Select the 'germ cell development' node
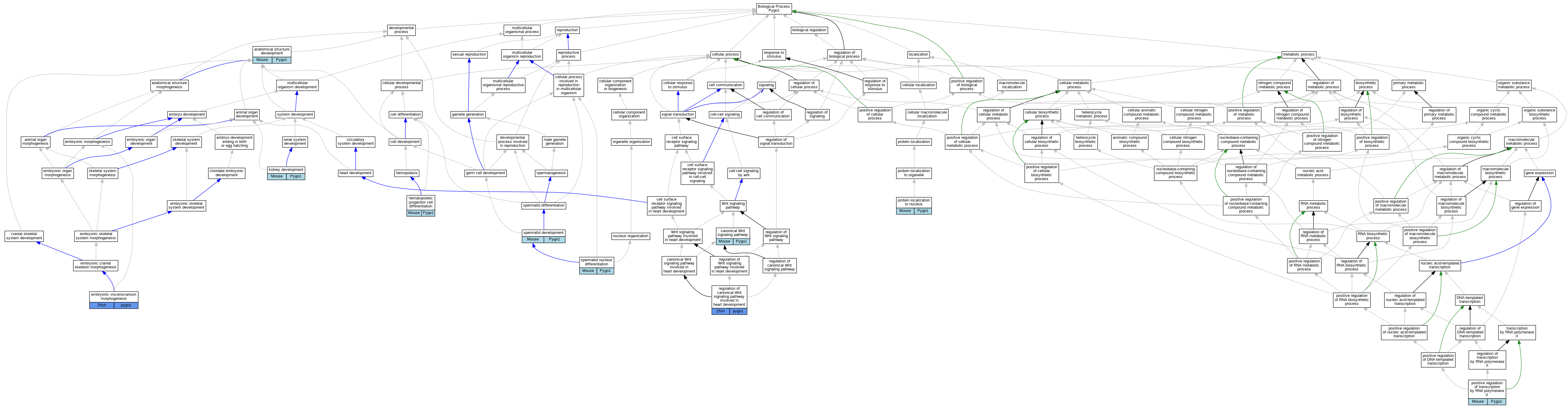The height and width of the screenshot is (408, 1568). pos(485,173)
